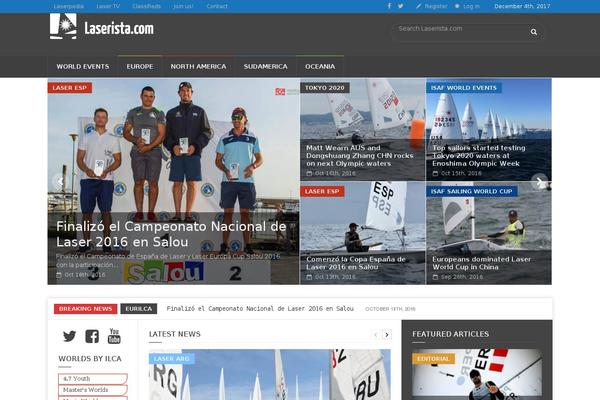Click the LATEST NEWS heading
The height and width of the screenshot is (400, 600).
pyautogui.click(x=174, y=334)
